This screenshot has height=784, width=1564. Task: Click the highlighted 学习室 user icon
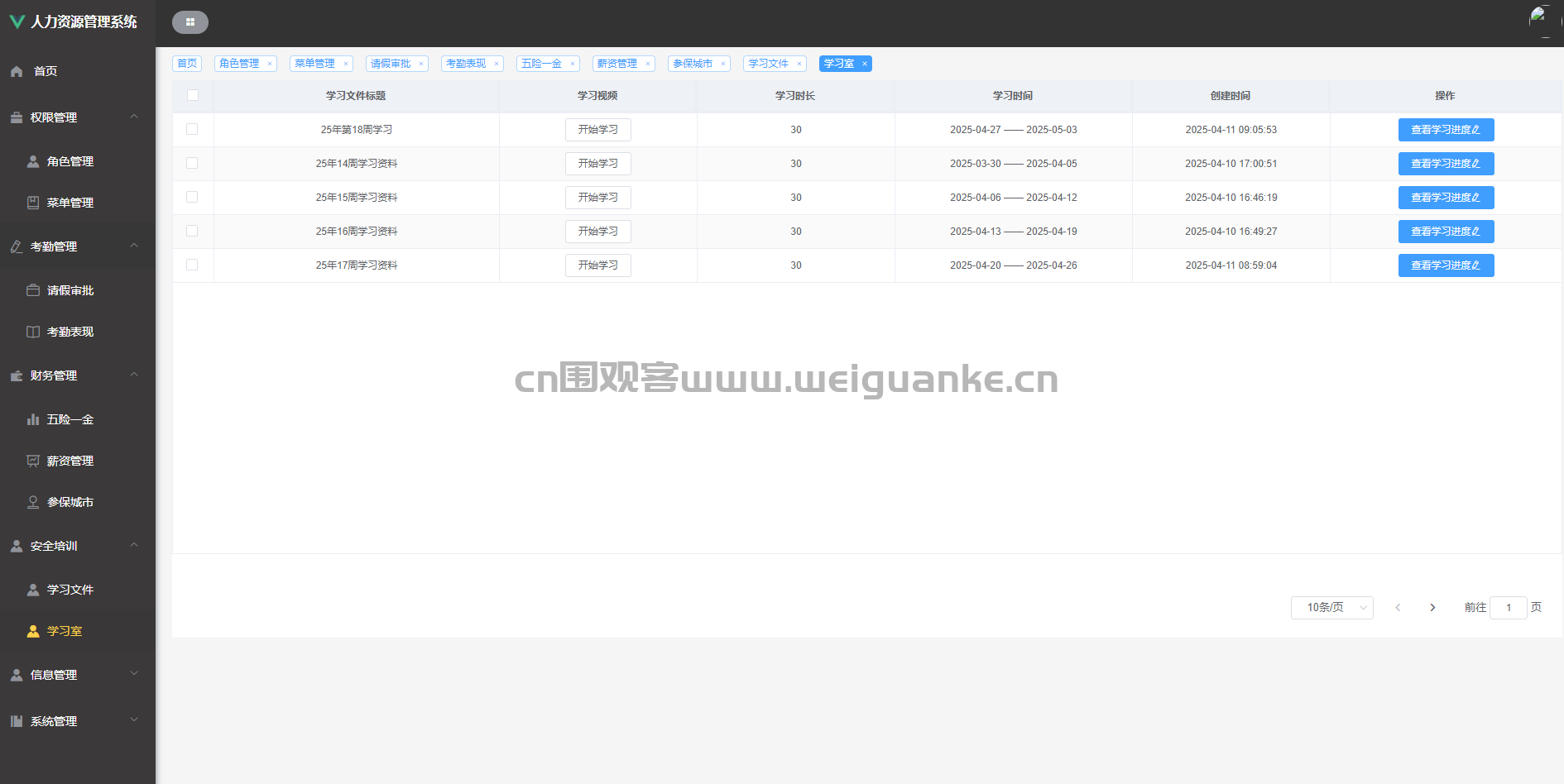coord(33,631)
